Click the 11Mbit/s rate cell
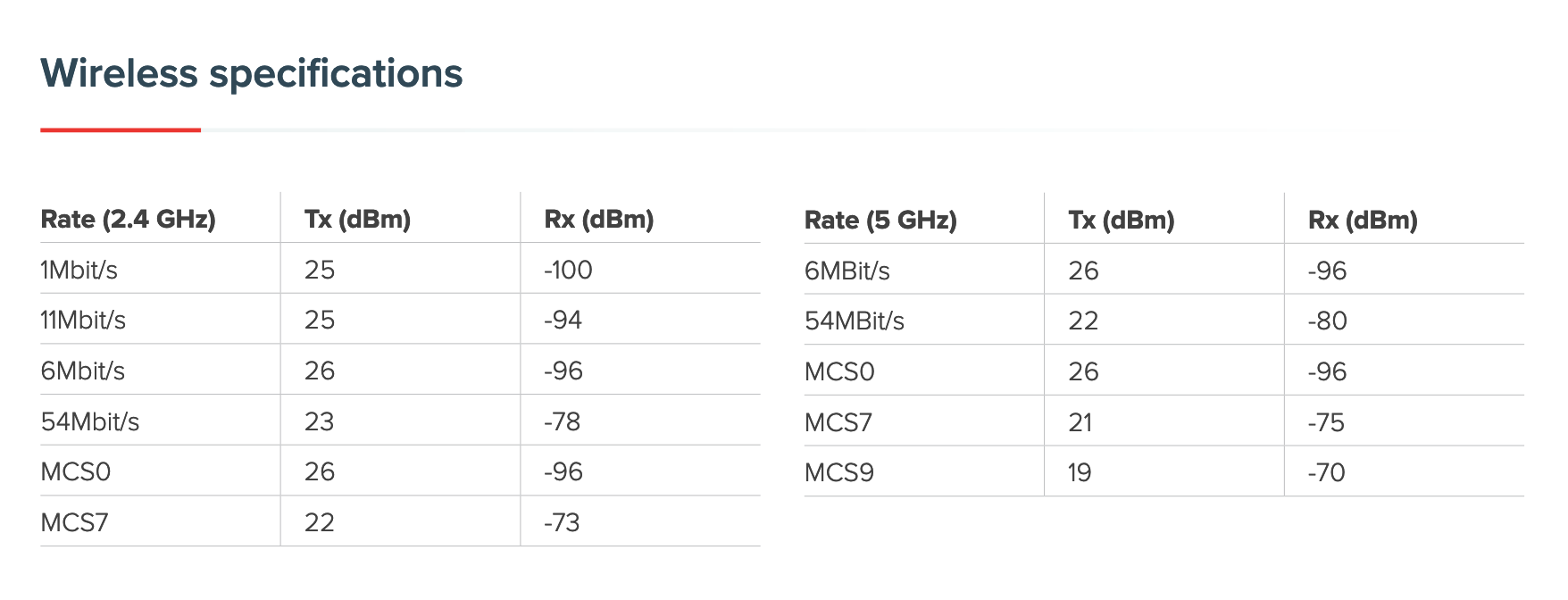 [x=83, y=321]
